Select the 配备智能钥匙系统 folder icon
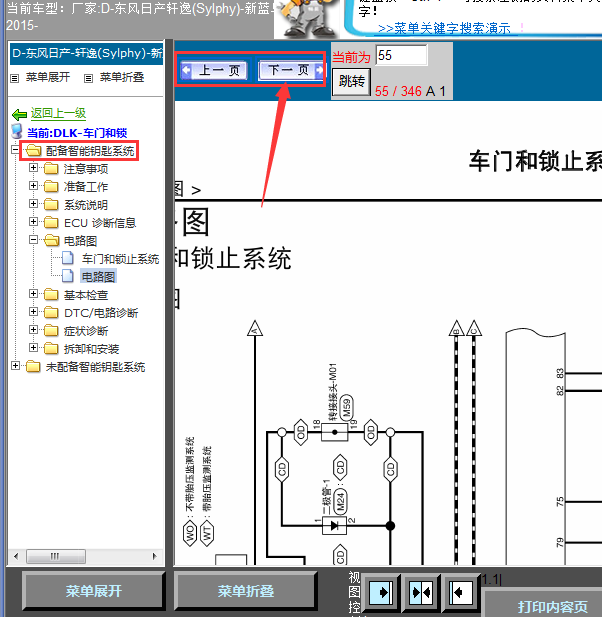602x617 pixels. pyautogui.click(x=33, y=150)
